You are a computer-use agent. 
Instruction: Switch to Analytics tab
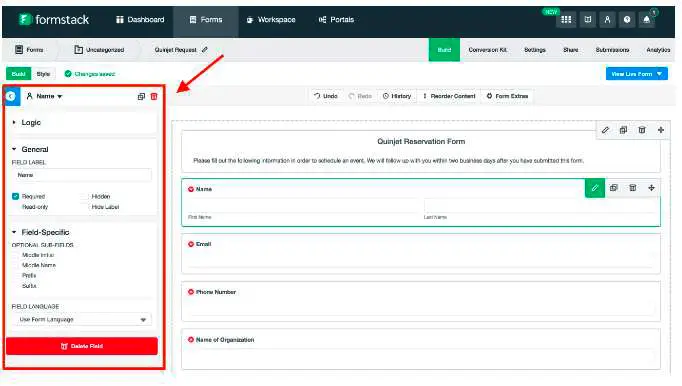tap(658, 50)
